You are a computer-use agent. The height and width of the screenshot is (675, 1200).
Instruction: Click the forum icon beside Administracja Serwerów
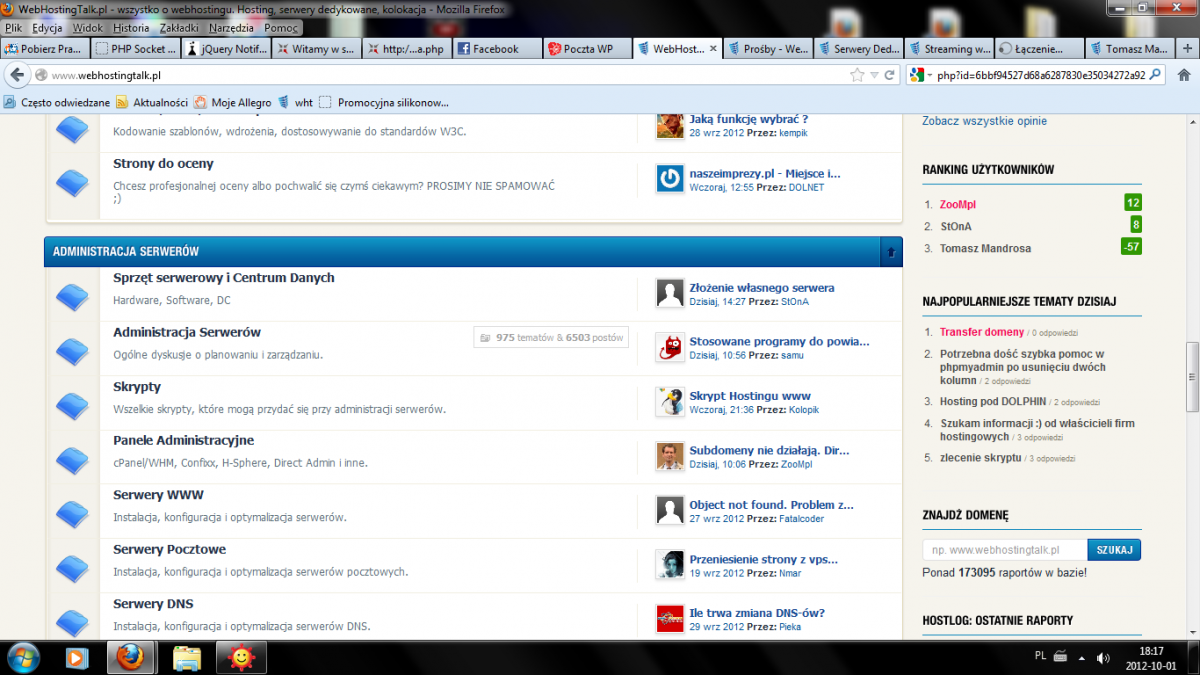pyautogui.click(x=71, y=351)
